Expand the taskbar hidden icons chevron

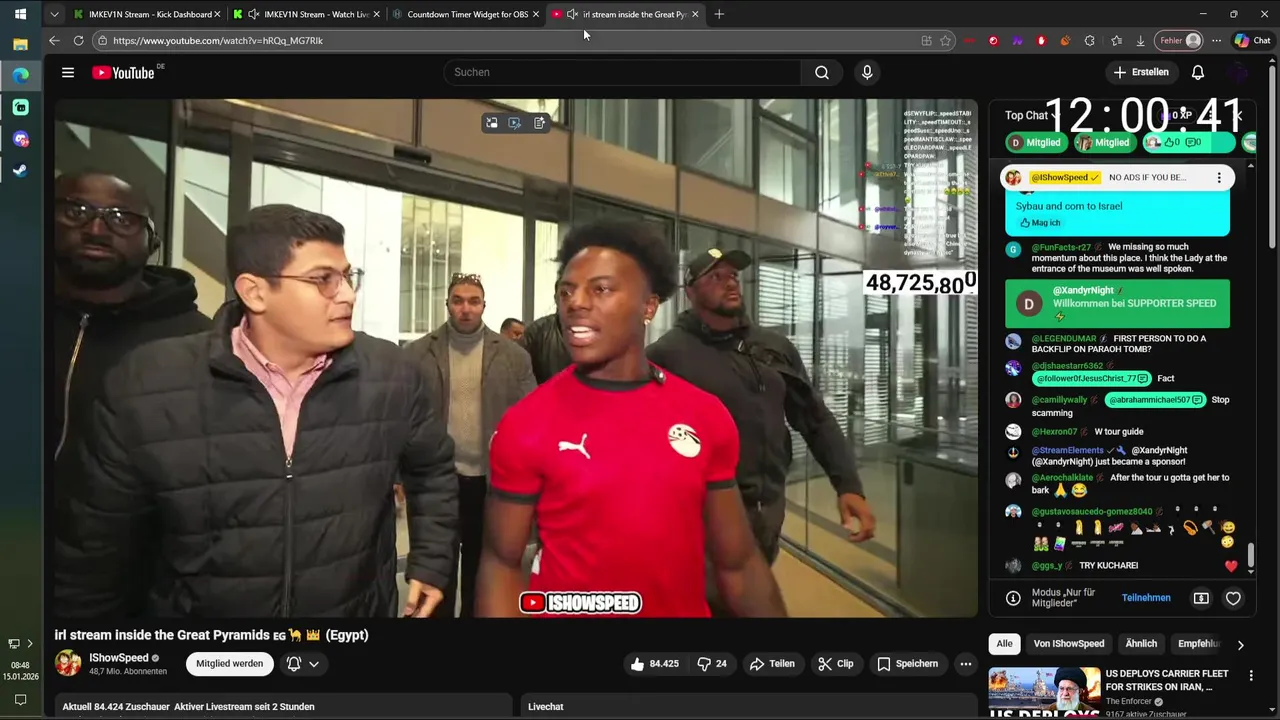point(29,643)
